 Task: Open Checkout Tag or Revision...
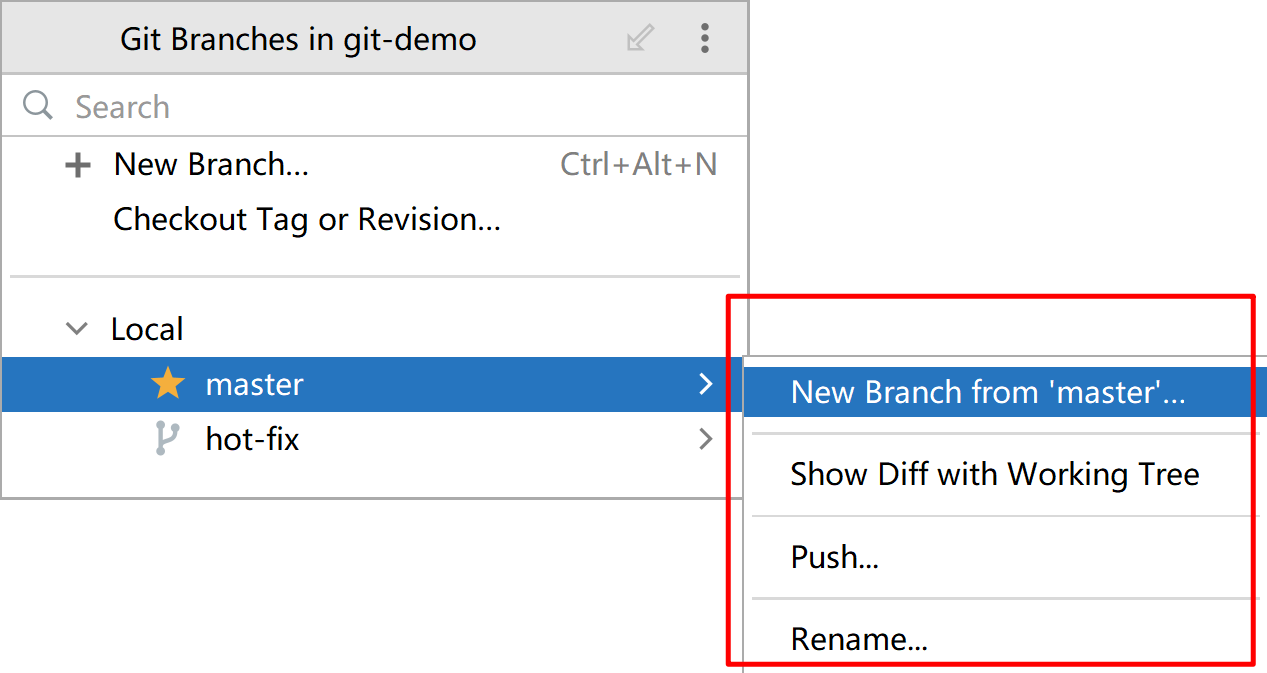coord(307,219)
